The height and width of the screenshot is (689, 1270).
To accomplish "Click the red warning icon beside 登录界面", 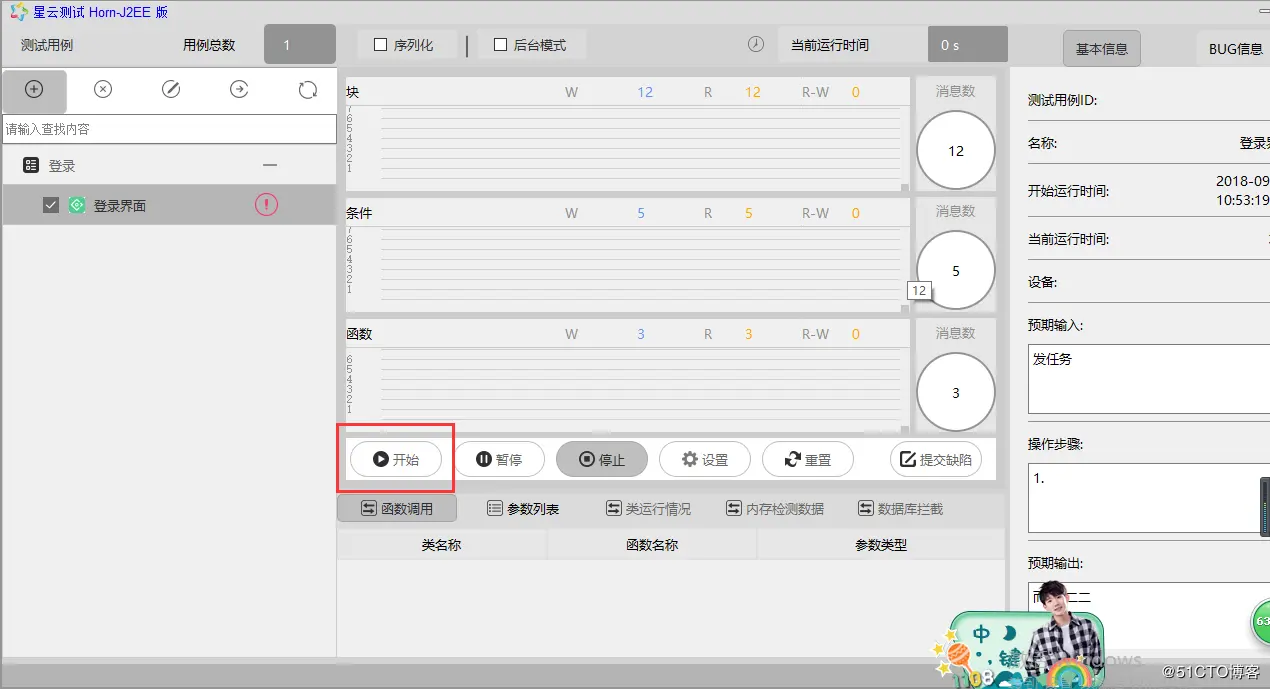I will [x=266, y=204].
